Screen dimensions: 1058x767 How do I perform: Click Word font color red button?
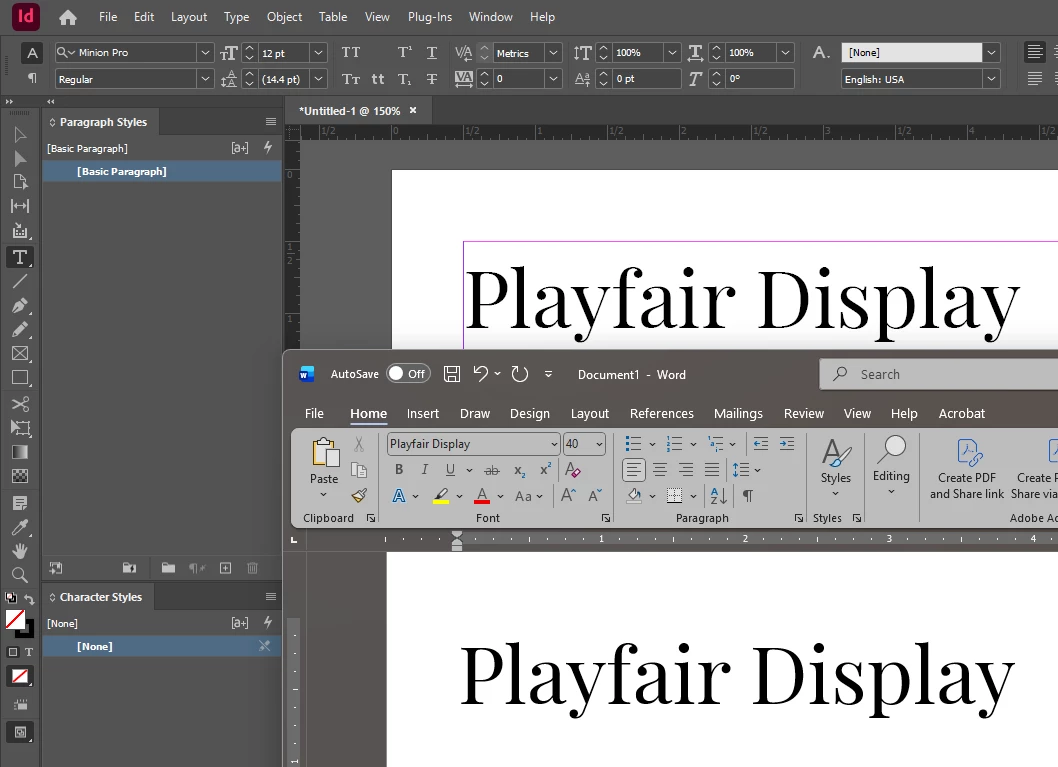(x=482, y=496)
